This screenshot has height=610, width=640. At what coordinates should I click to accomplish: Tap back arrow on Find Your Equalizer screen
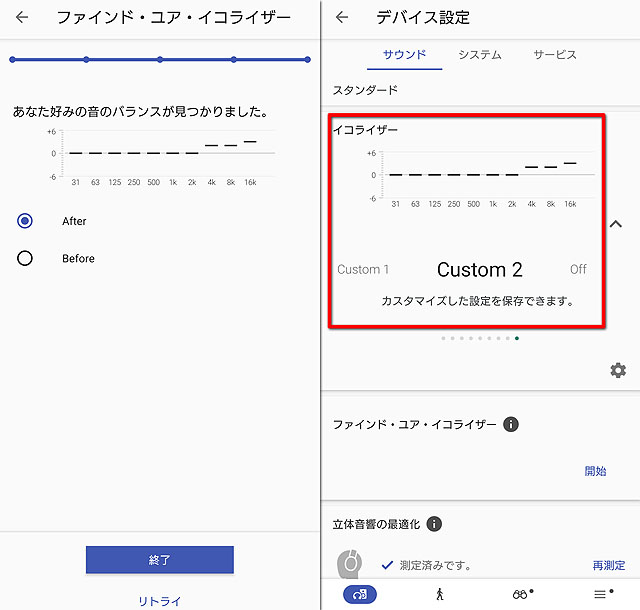22,18
